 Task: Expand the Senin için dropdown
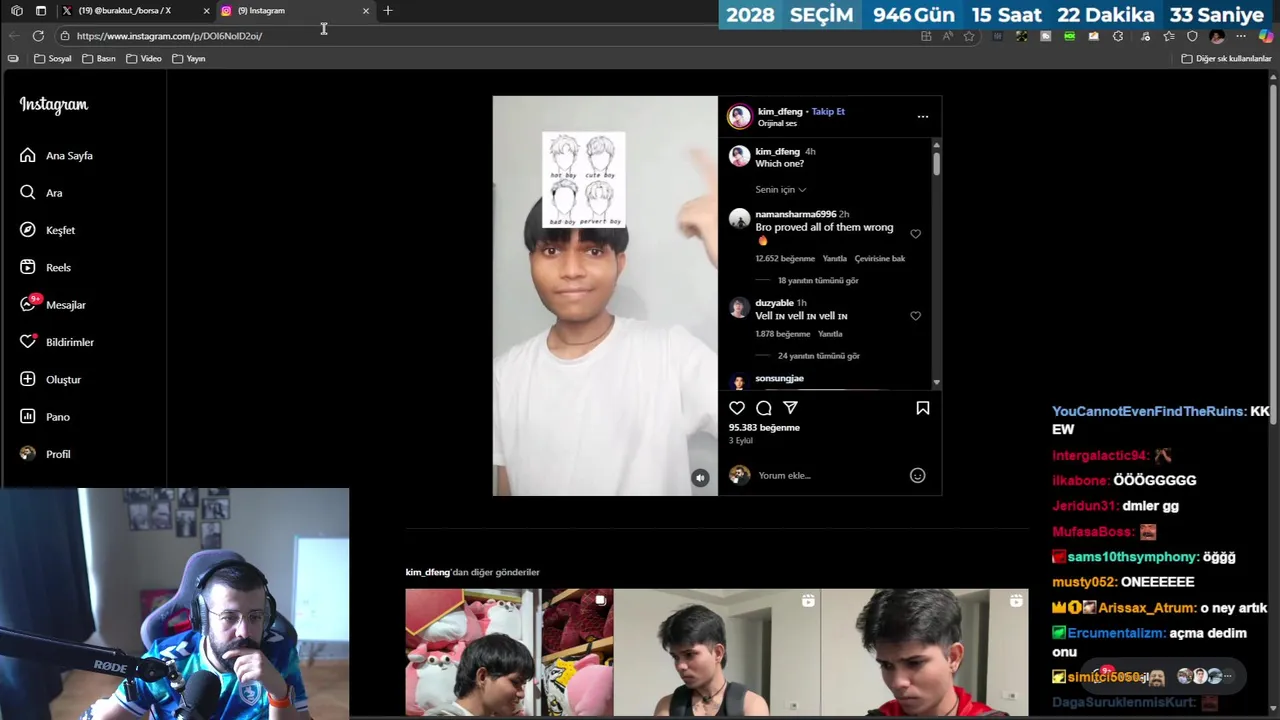781,190
